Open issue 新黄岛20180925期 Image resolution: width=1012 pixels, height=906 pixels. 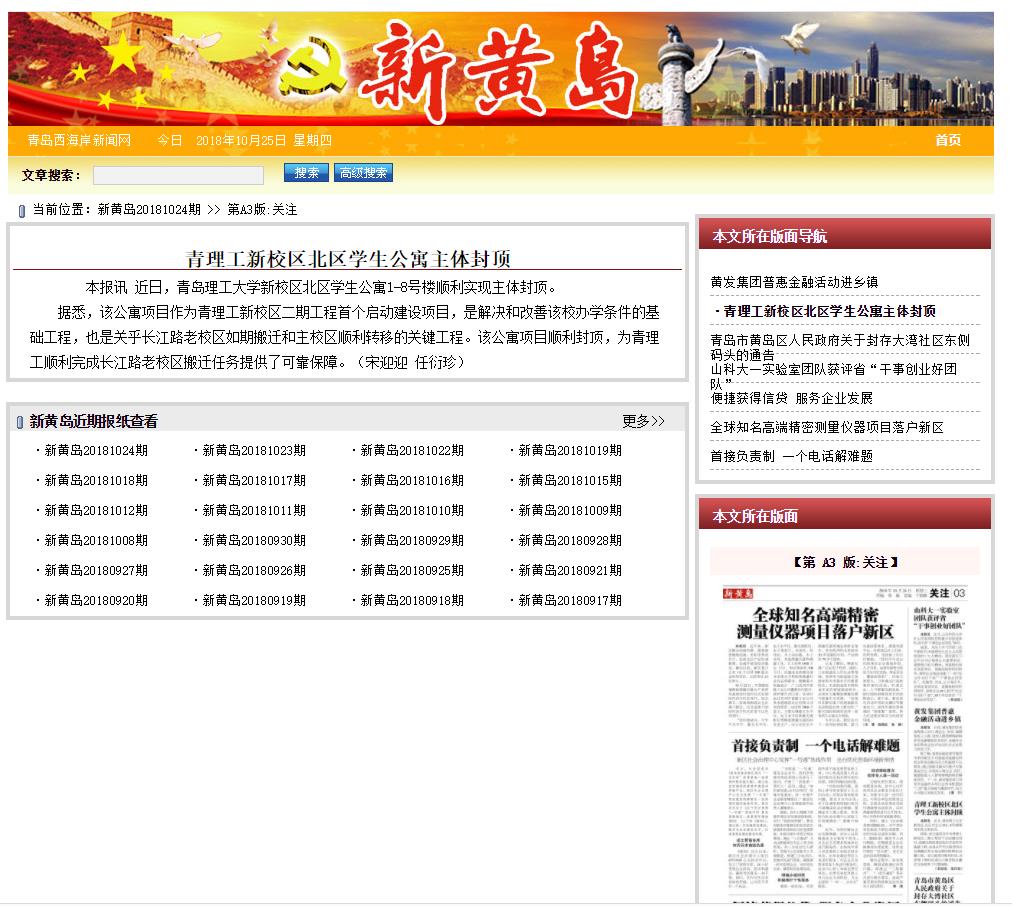click(412, 570)
